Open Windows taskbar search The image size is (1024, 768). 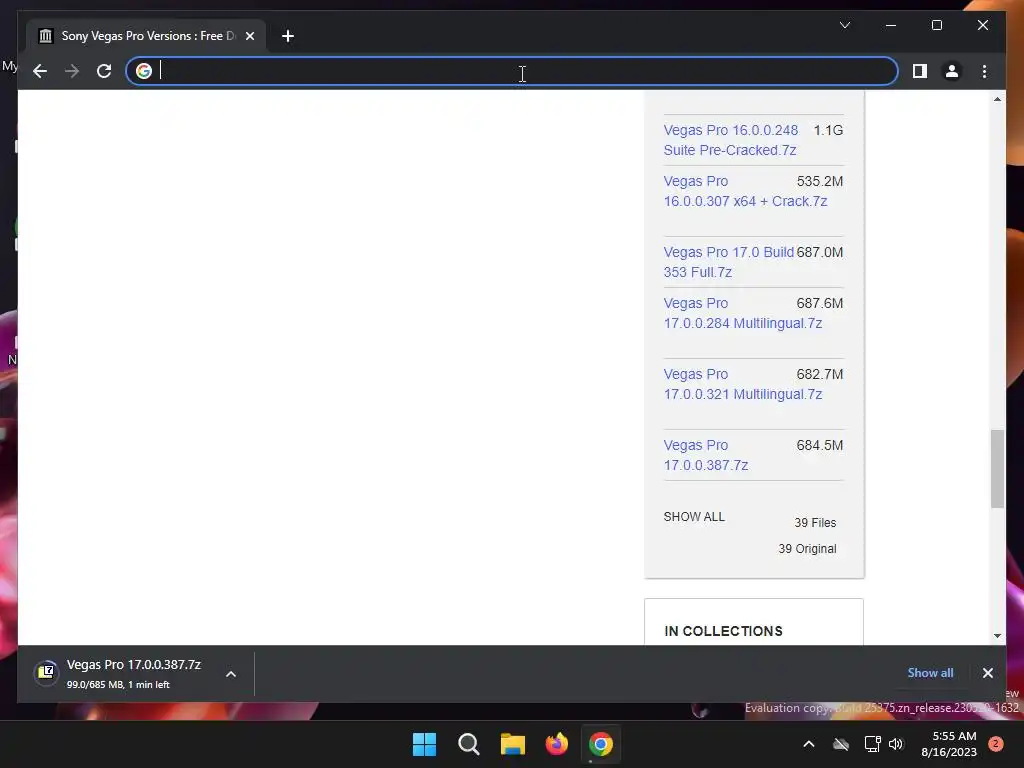pos(468,744)
